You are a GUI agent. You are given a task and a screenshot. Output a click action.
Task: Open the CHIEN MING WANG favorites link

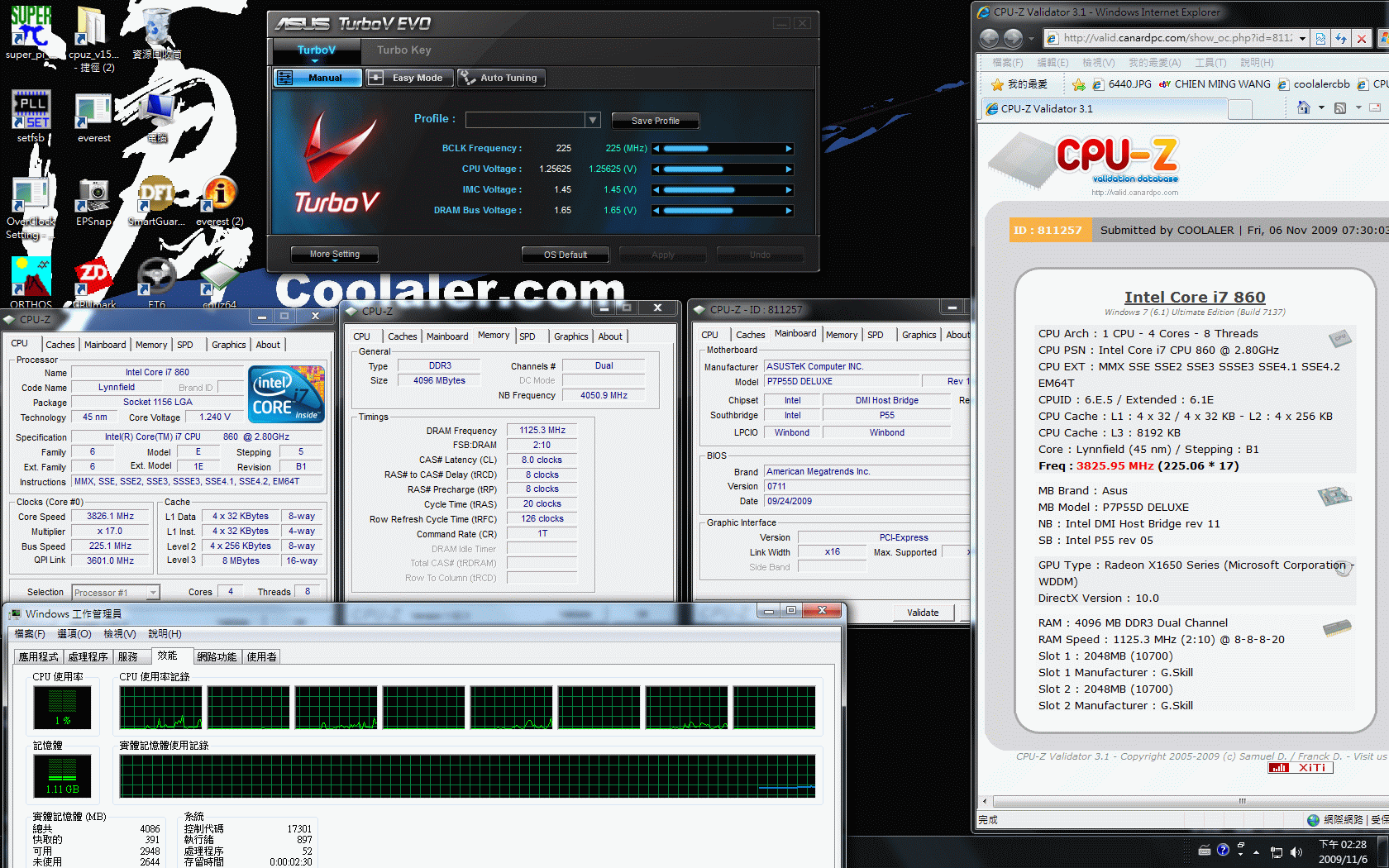(1215, 84)
